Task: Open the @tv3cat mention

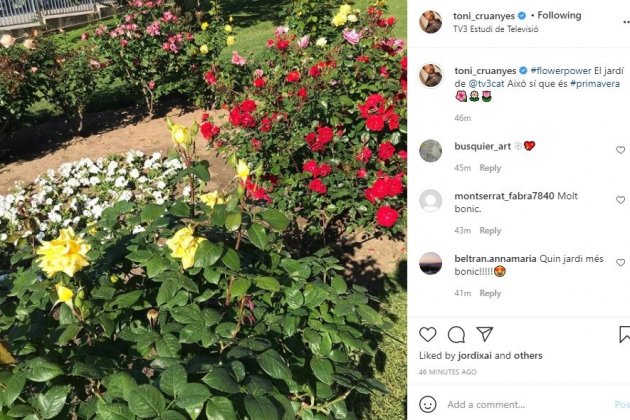Action: coord(487,84)
